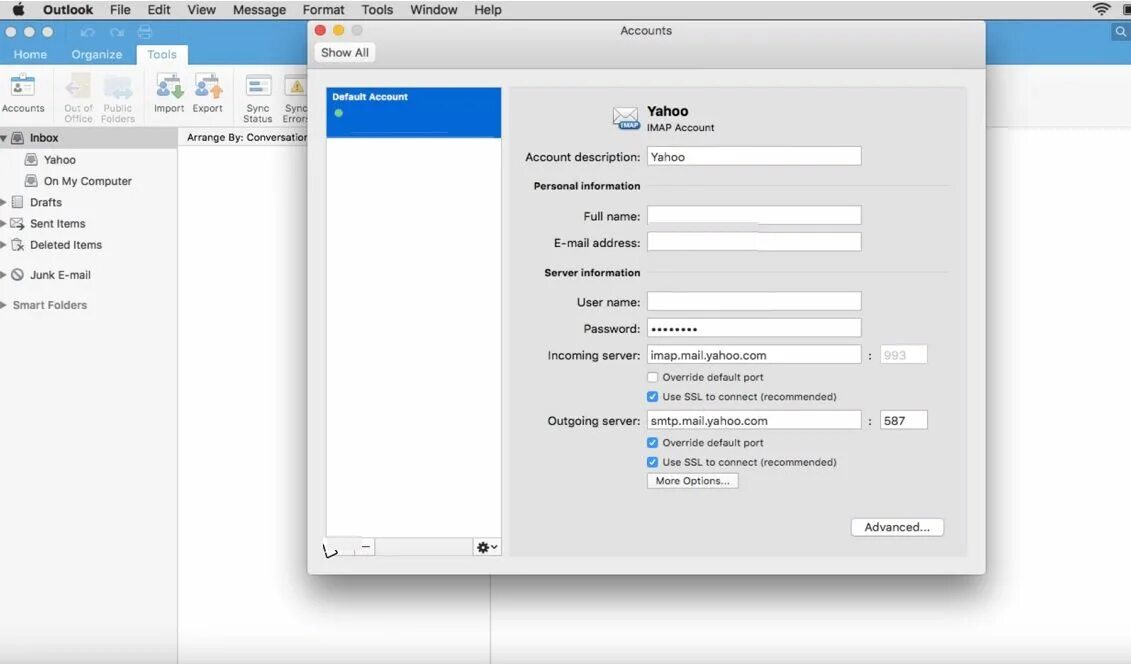Select the Default Account entry
The image size is (1131, 664).
413,112
